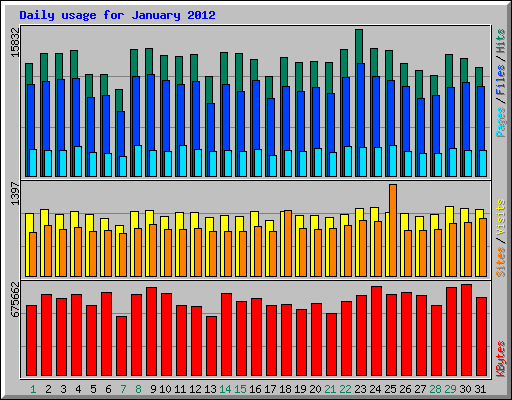
Task: Select day label 1 on the x-axis
Action: [33, 389]
